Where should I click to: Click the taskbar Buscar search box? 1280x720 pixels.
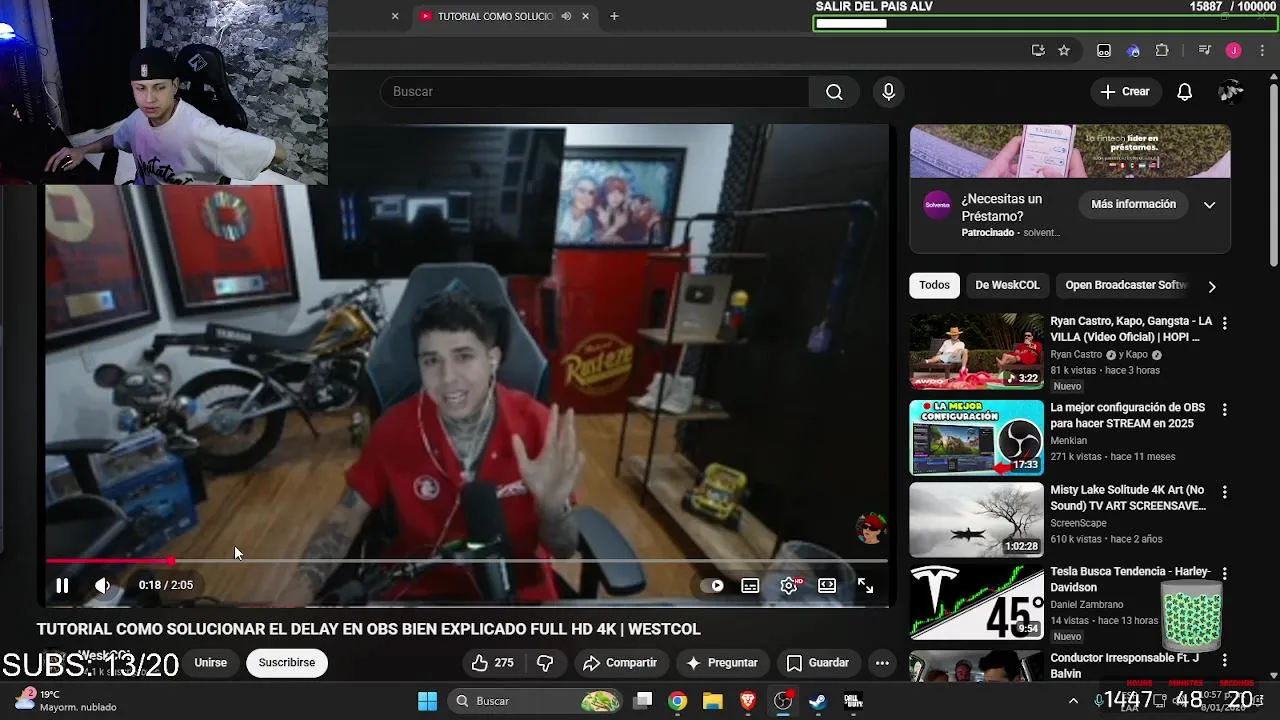tap(535, 701)
